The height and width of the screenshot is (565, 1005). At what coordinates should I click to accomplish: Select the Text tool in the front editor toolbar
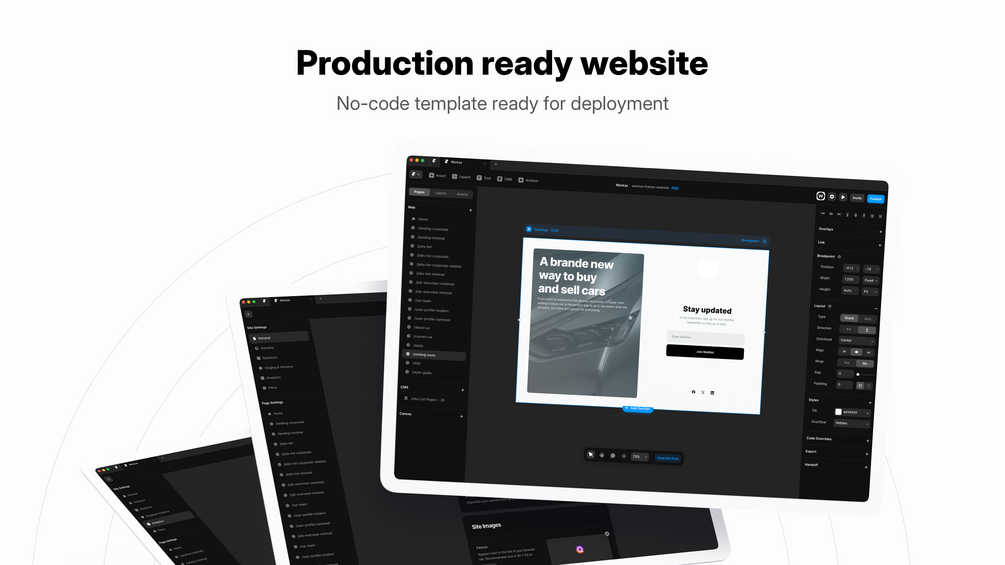[484, 178]
